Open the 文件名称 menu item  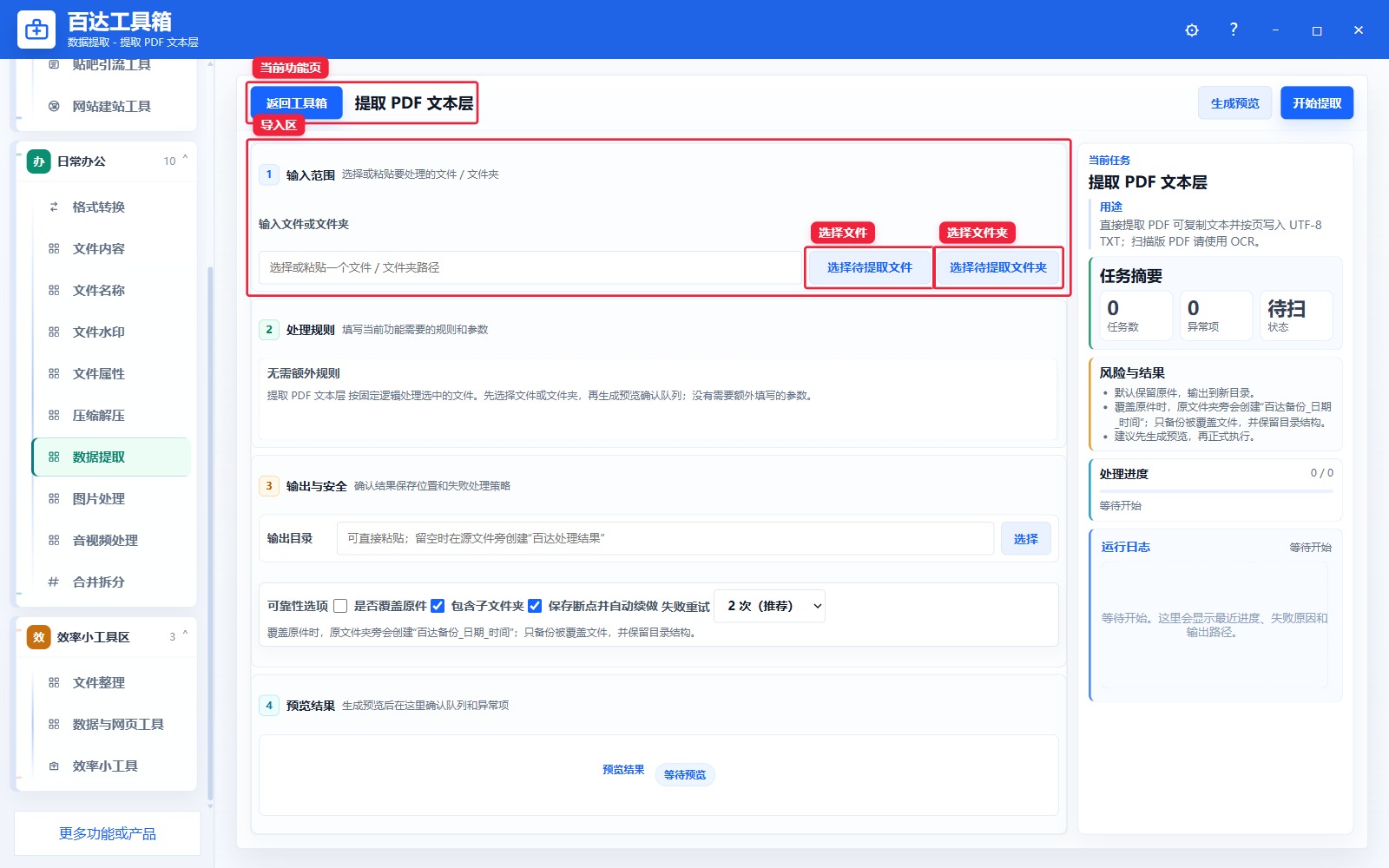click(111, 290)
